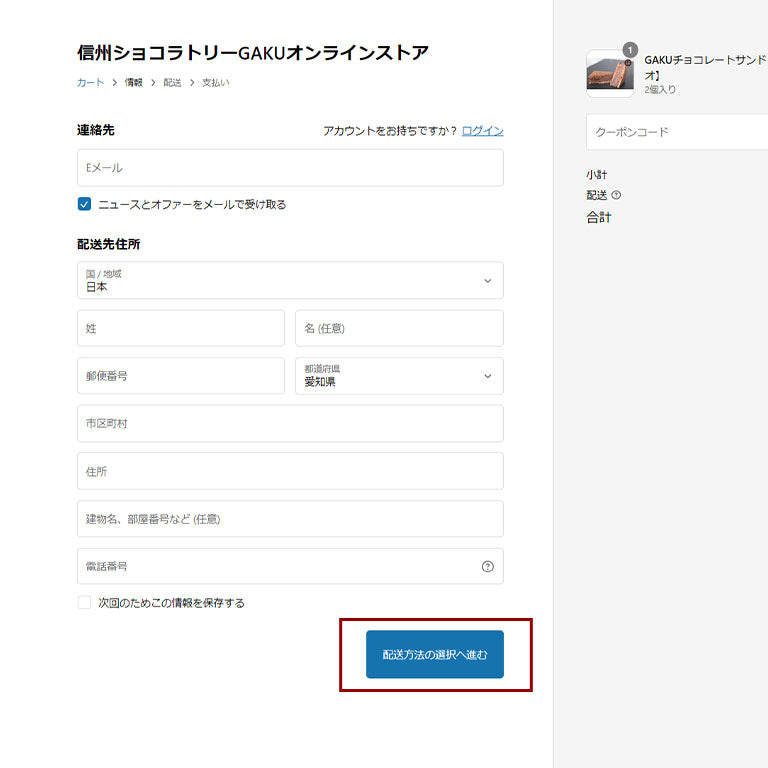Click the quantity badge on the product thumbnail
This screenshot has height=768, width=768.
[x=630, y=50]
